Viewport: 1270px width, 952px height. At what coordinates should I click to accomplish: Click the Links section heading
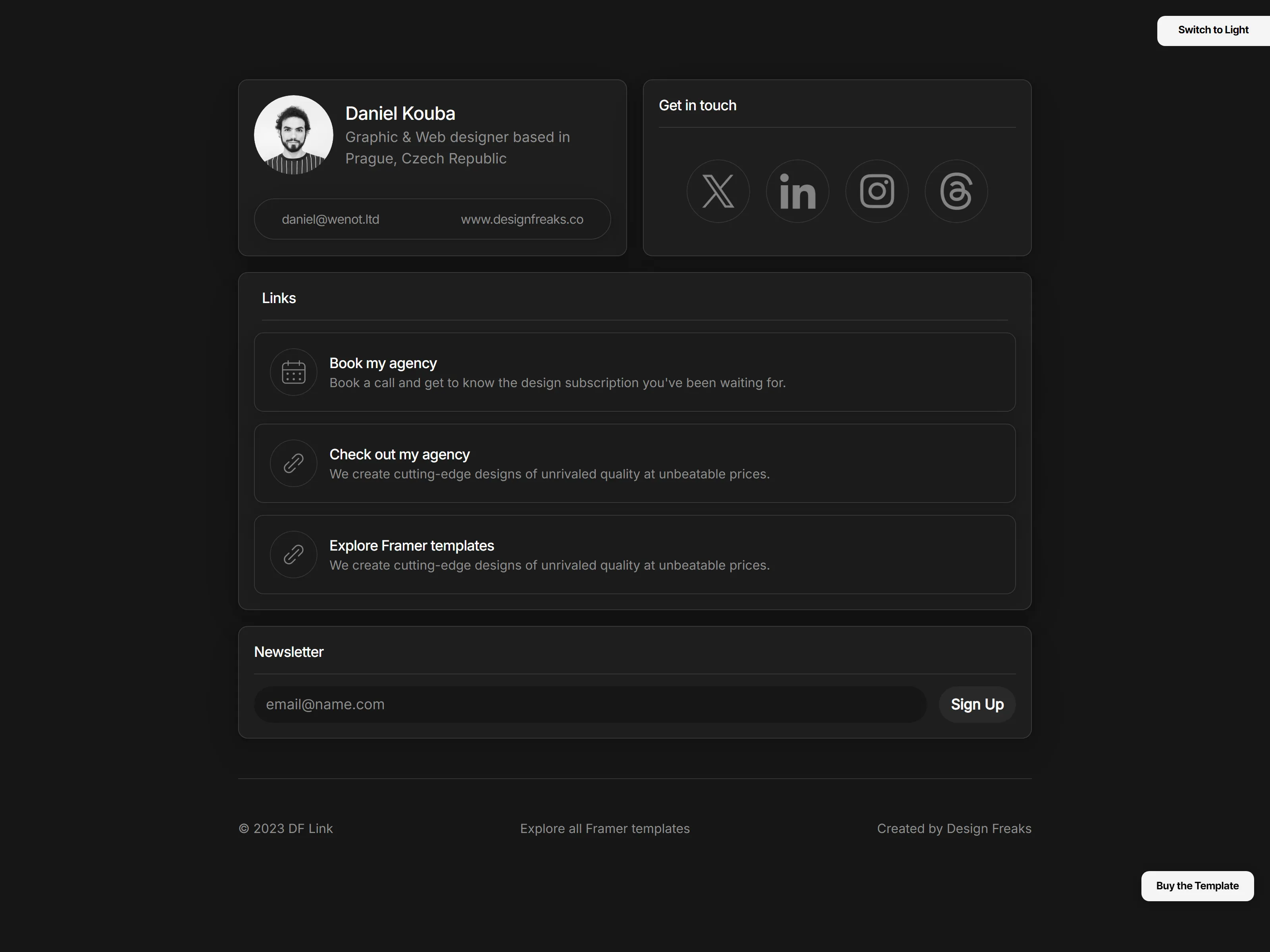click(279, 298)
